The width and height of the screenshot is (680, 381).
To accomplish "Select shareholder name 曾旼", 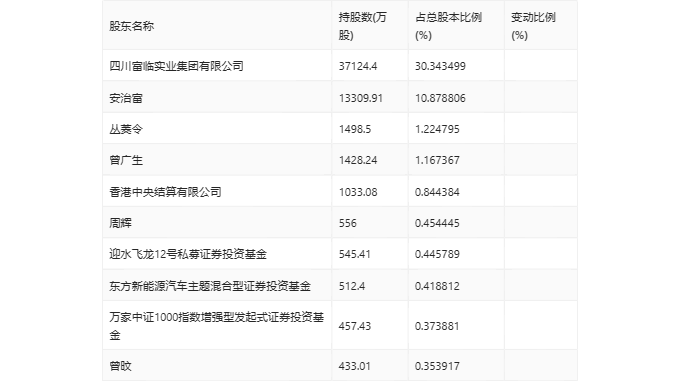I will (x=120, y=366).
